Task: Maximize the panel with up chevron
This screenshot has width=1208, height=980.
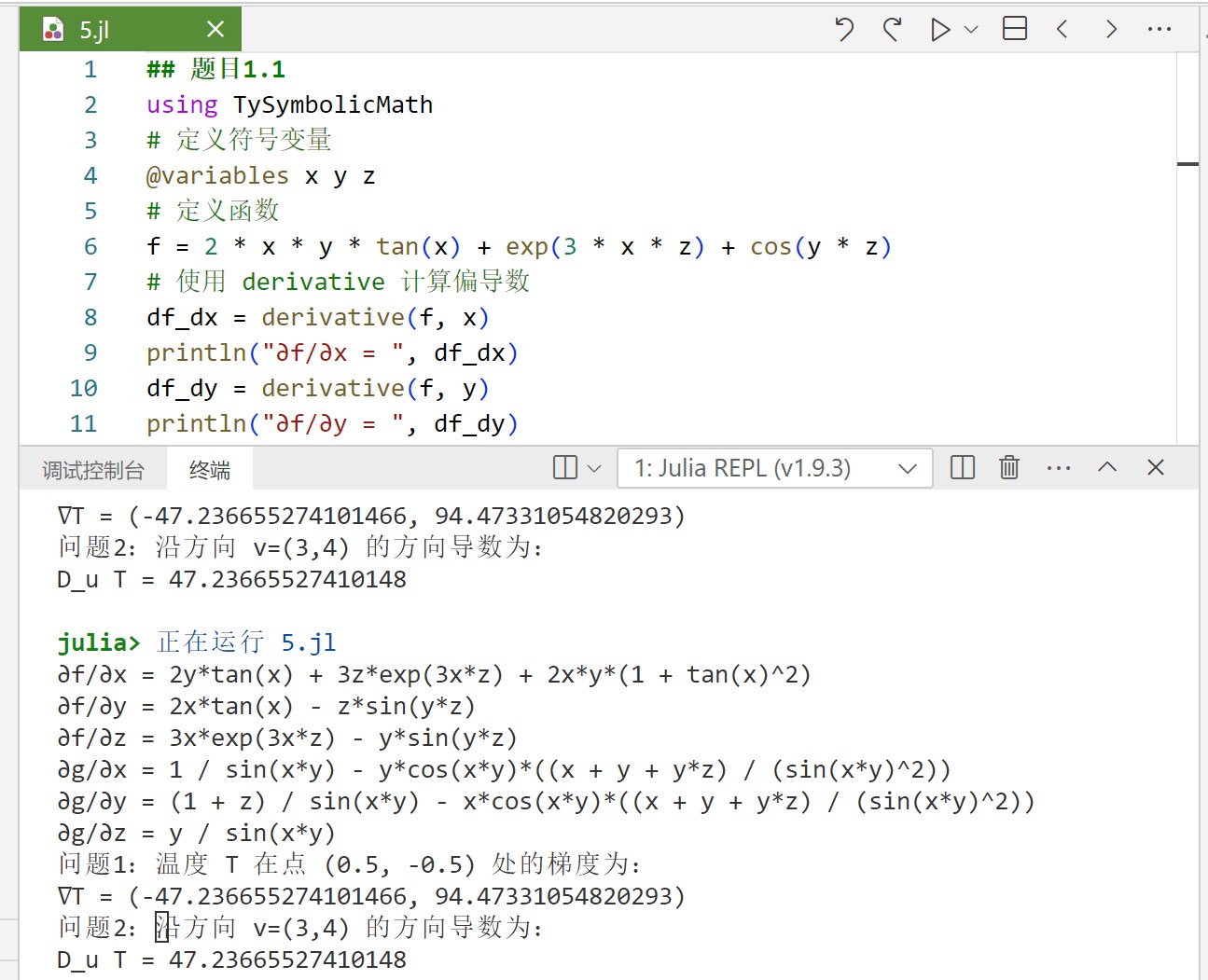Action: [x=1107, y=467]
